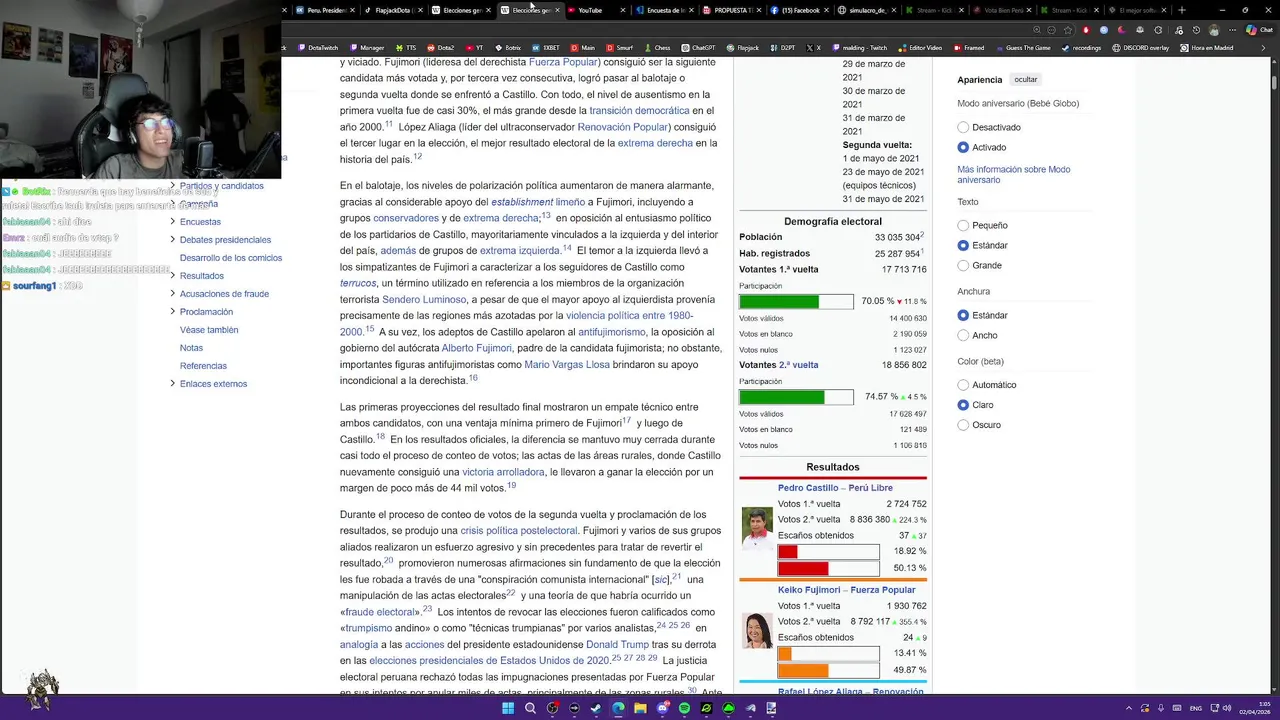Screen dimensions: 1280x720
Task: Open the Dota2 bookmark
Action: click(440, 48)
